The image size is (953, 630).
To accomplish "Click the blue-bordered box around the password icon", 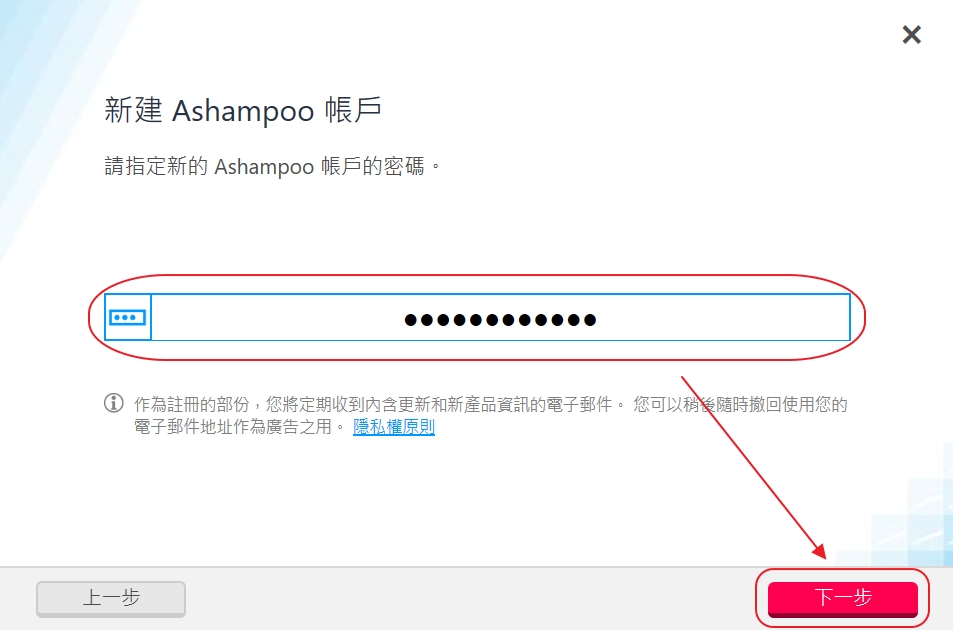I will tap(128, 317).
